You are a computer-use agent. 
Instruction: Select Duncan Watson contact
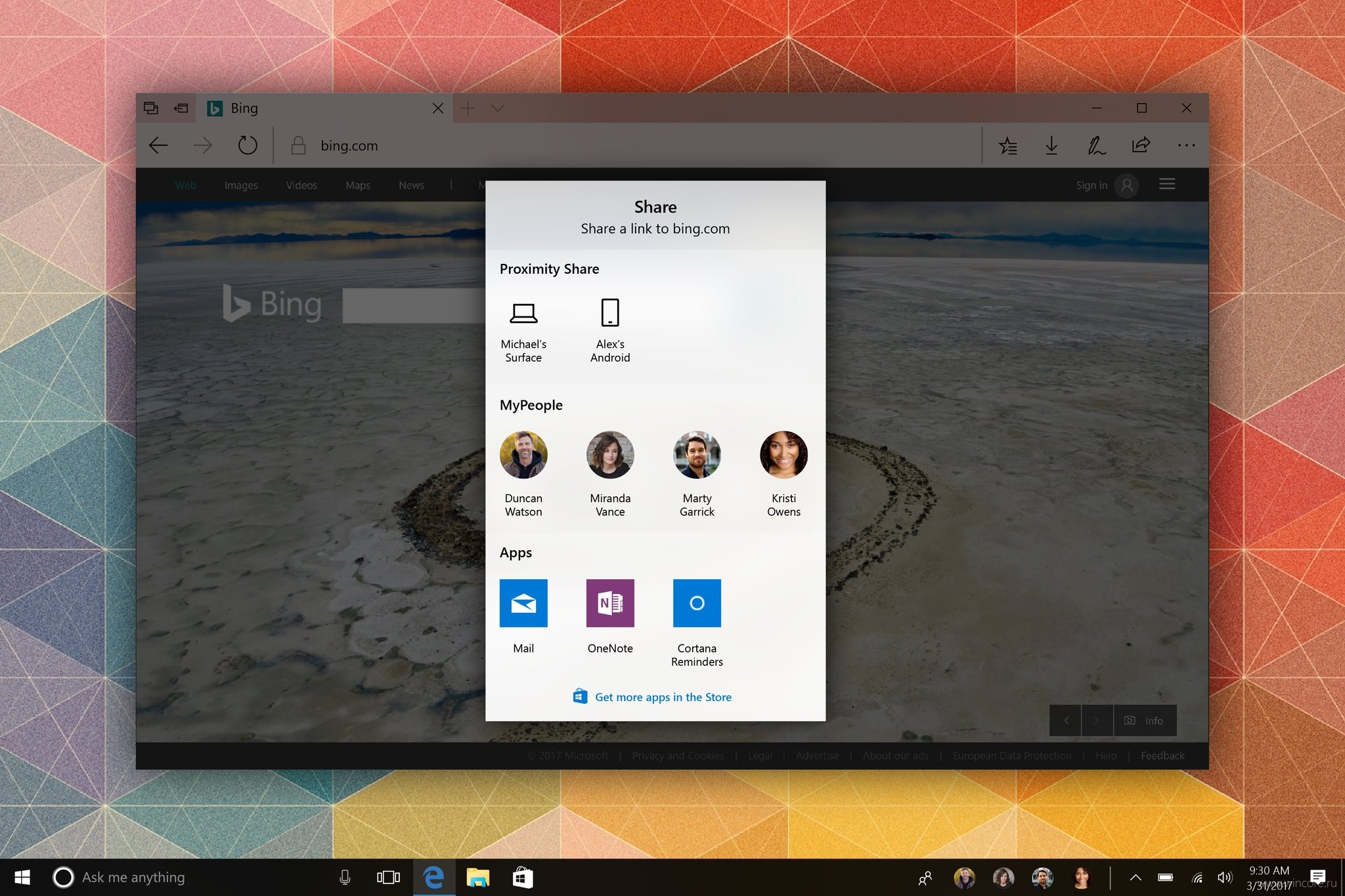pyautogui.click(x=523, y=474)
